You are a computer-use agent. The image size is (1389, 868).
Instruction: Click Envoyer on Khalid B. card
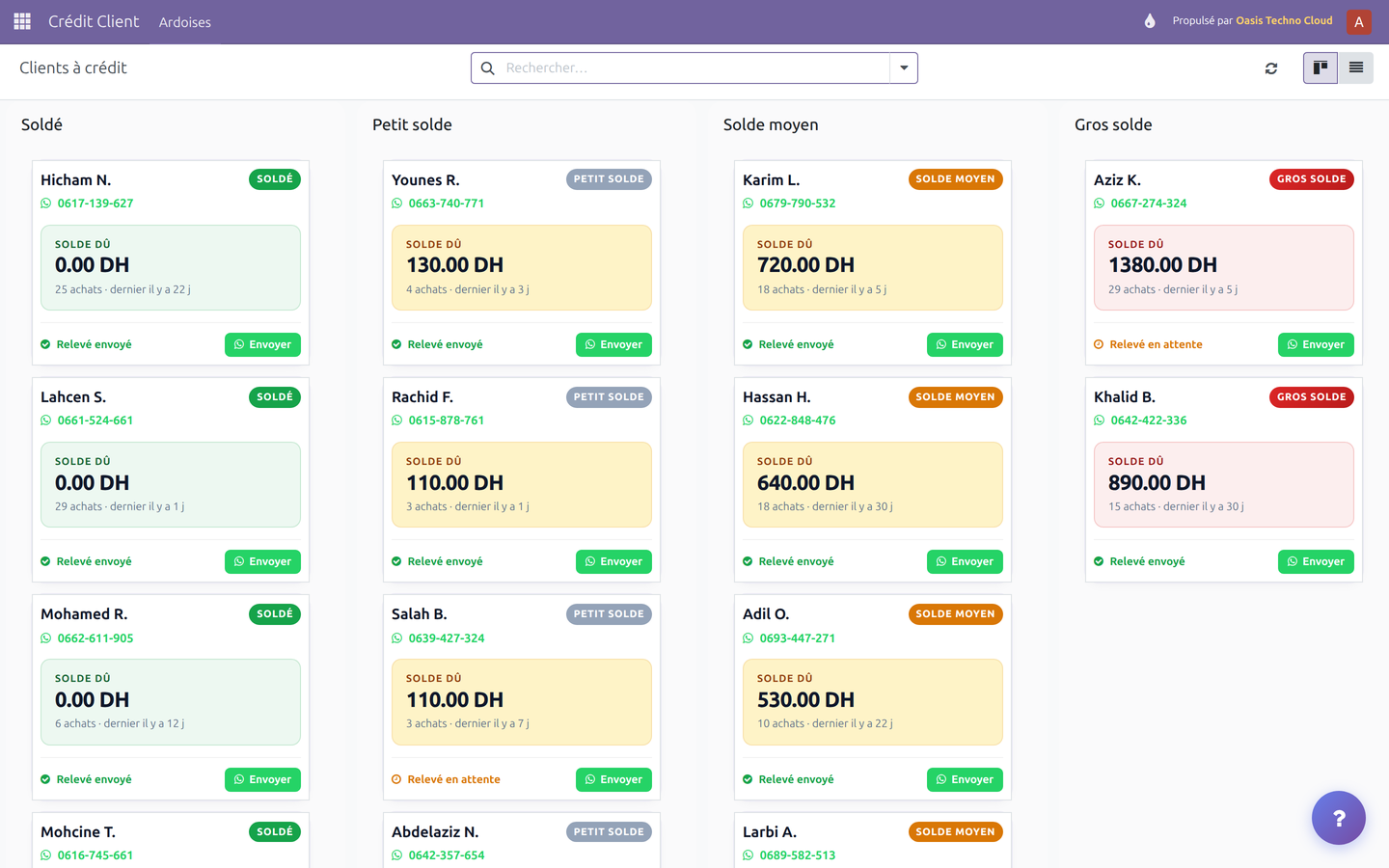[1316, 561]
